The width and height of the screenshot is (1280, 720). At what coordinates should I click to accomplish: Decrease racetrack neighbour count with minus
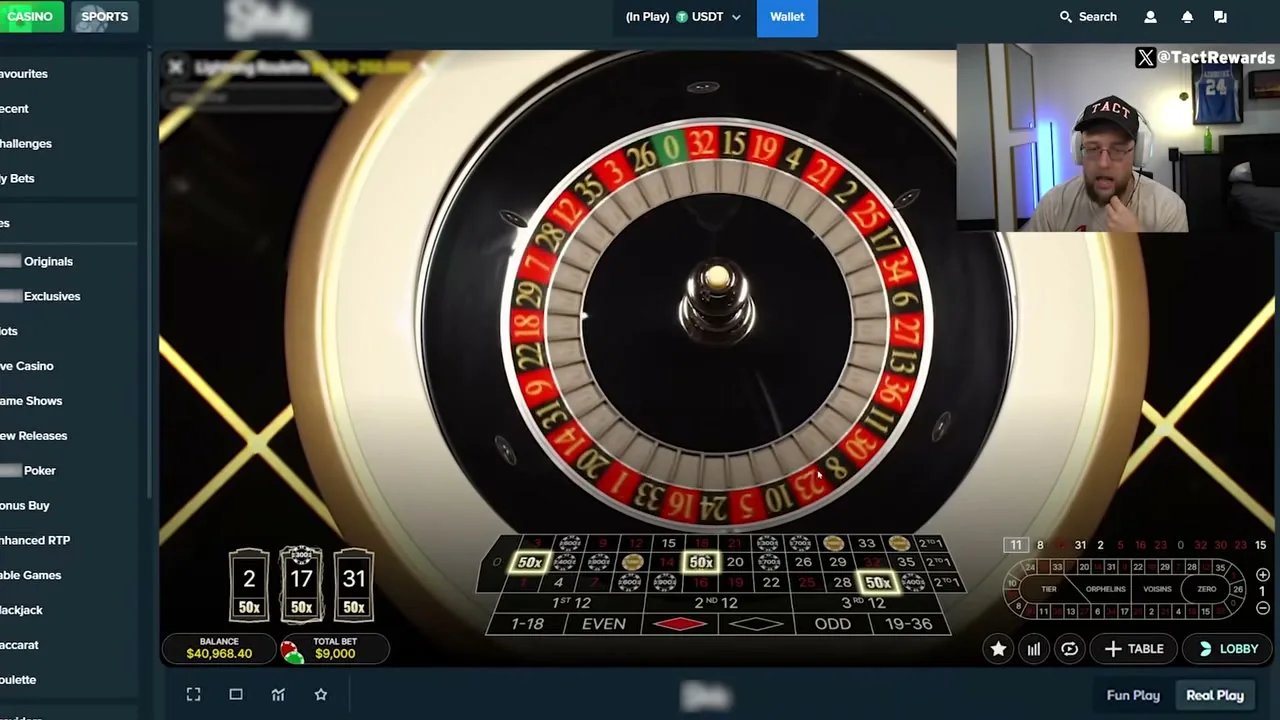[1263, 608]
